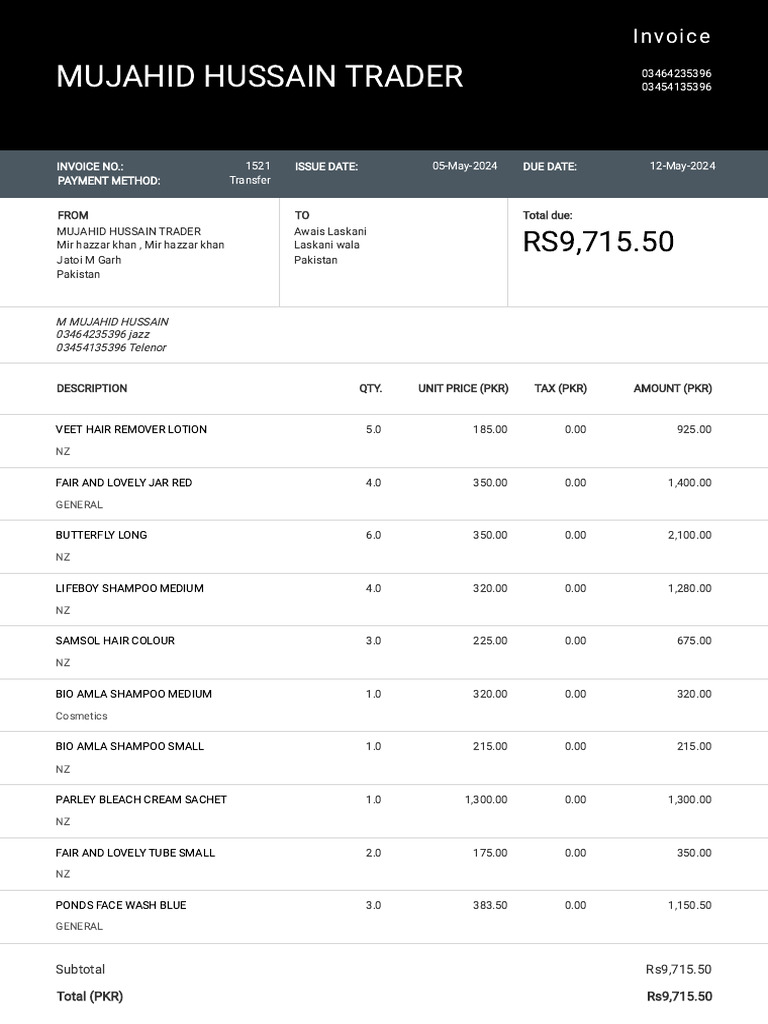Click the MUJAHID HUSSAIN TRADER header title

click(x=259, y=77)
